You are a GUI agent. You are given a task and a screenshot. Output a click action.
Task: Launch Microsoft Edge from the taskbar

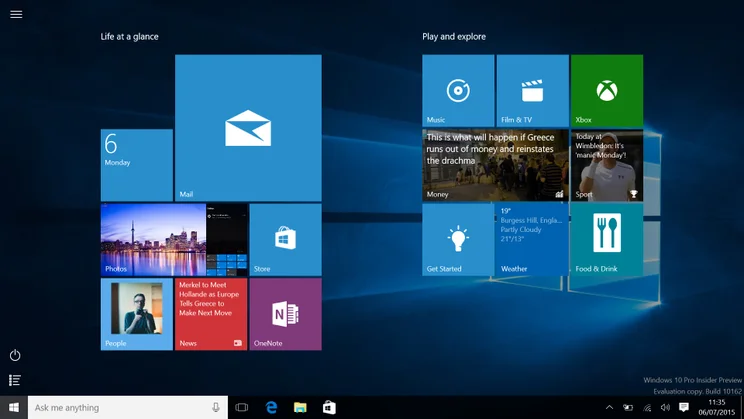[x=271, y=408]
